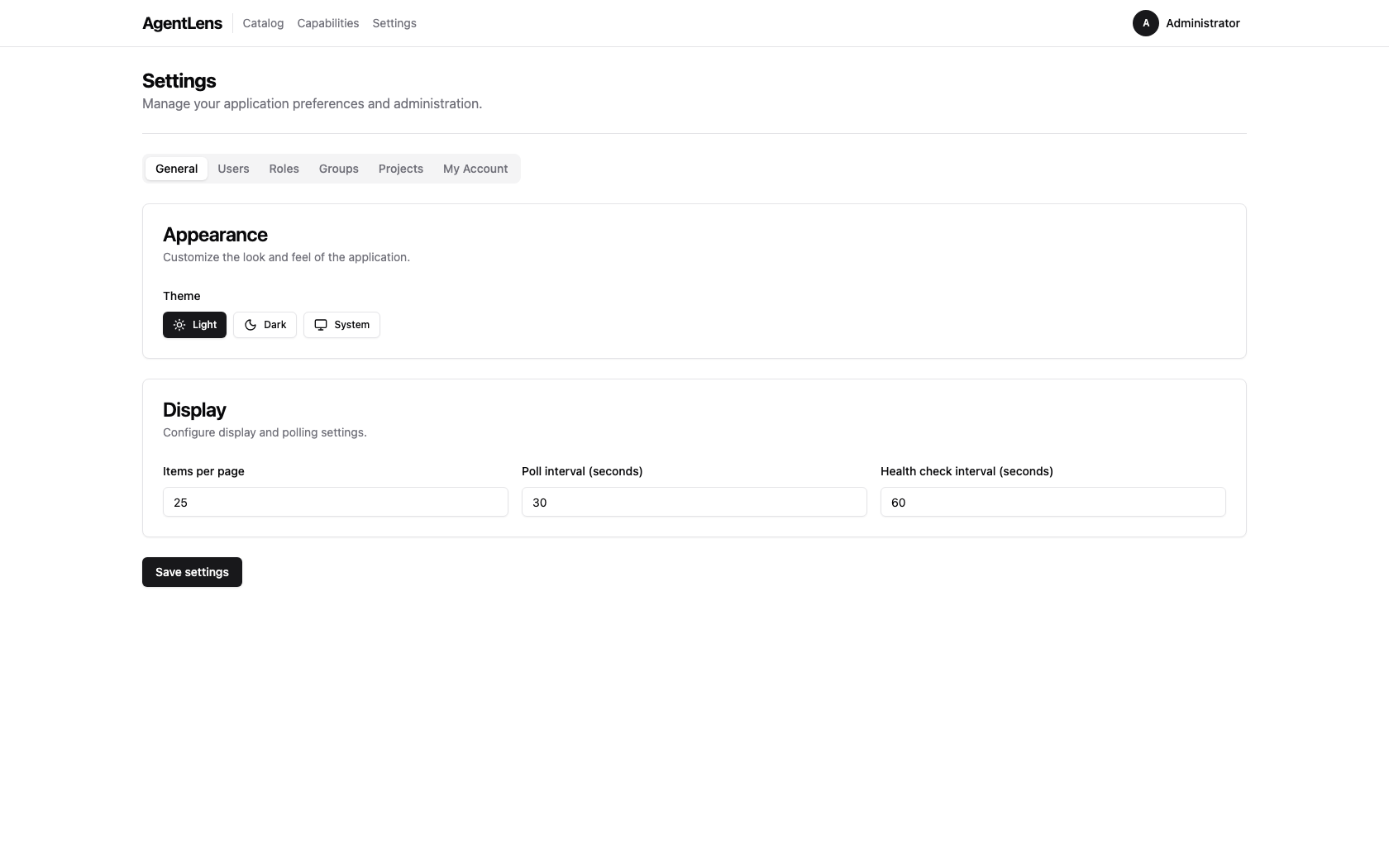Open the Settings navigation link
1389x868 pixels.
(394, 23)
